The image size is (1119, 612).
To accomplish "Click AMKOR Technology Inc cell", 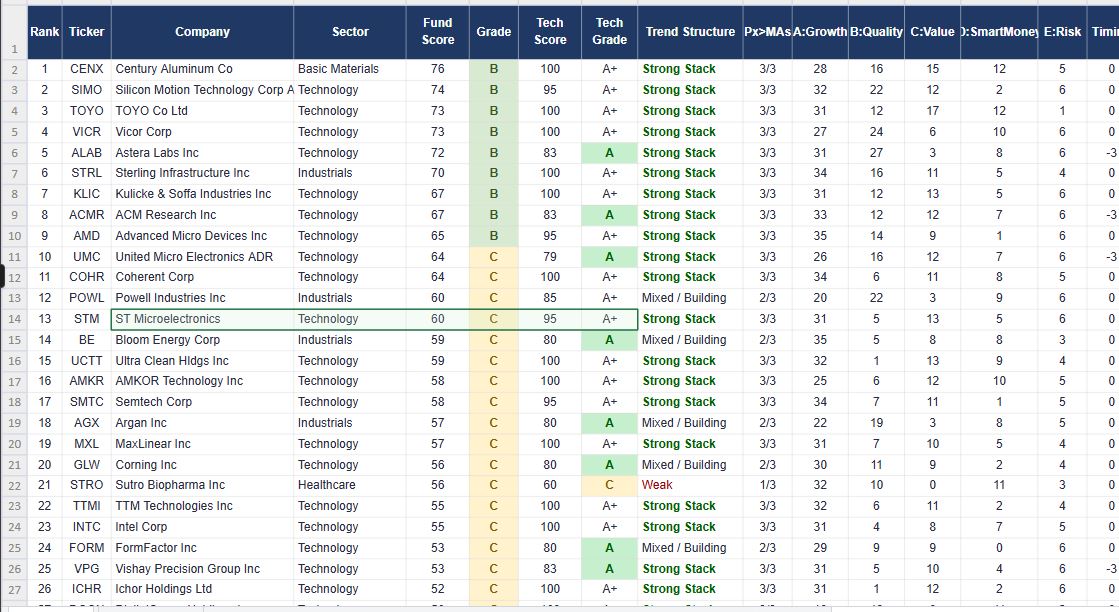I will coord(202,381).
